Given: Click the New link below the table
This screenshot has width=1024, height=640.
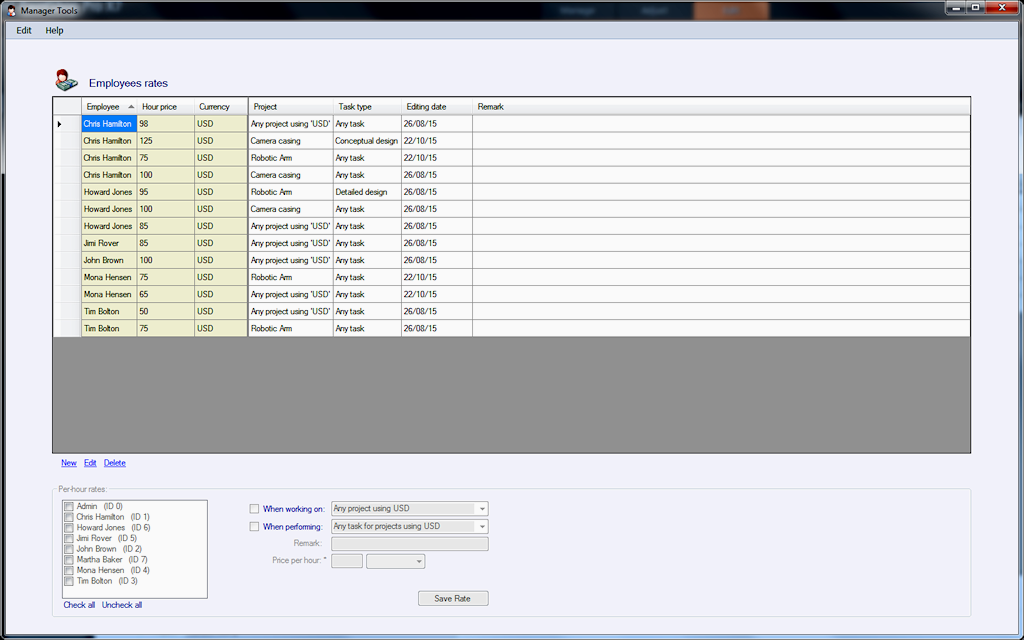Looking at the screenshot, I should coord(68,463).
